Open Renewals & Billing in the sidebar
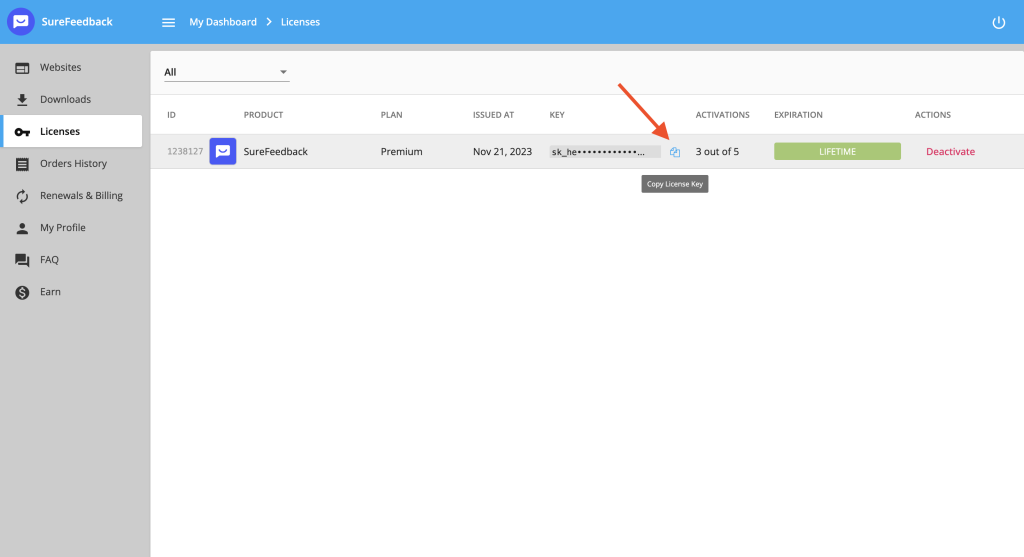The width and height of the screenshot is (1024, 557). click(72, 195)
